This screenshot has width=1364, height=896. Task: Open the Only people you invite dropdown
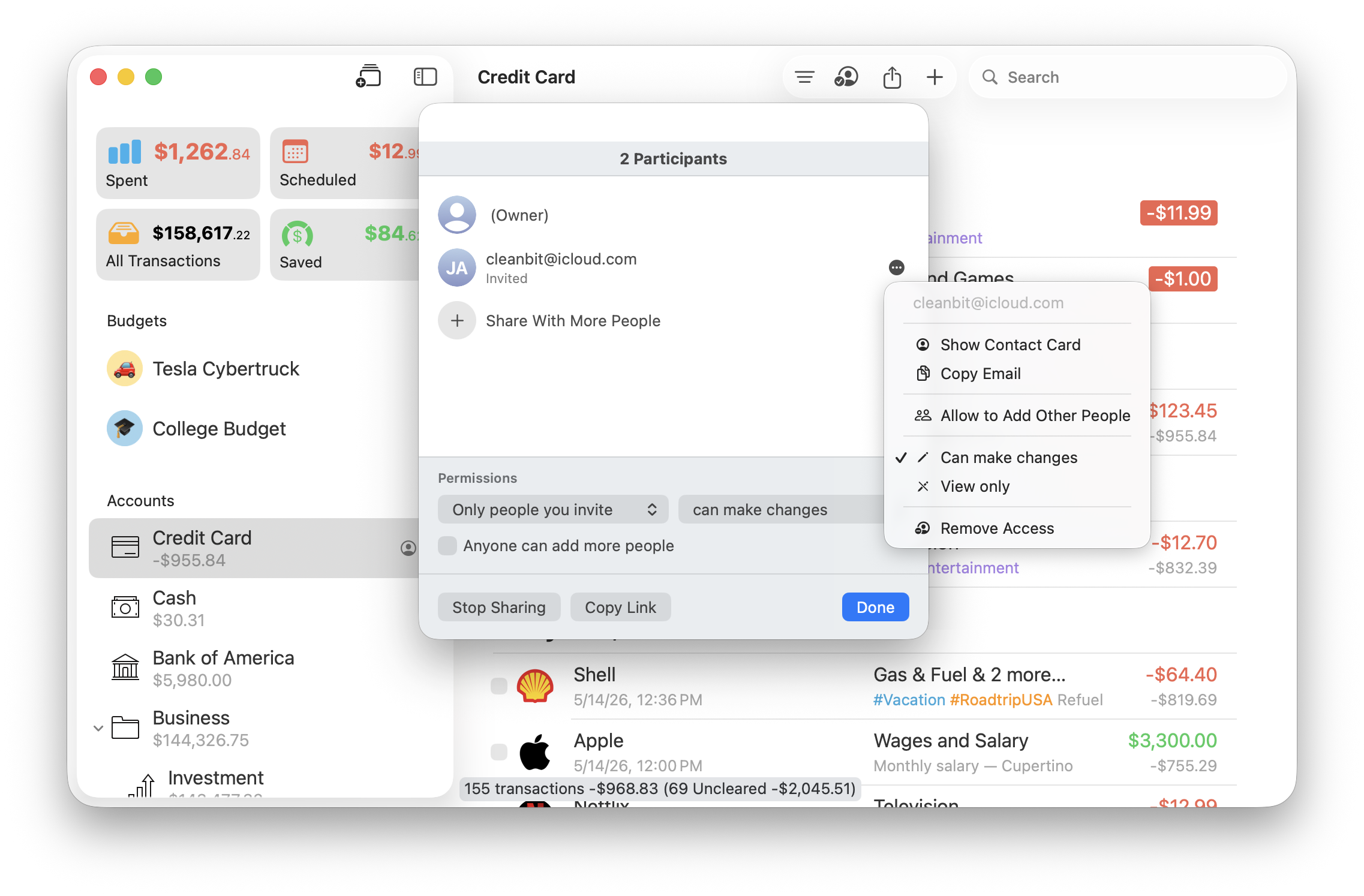553,510
